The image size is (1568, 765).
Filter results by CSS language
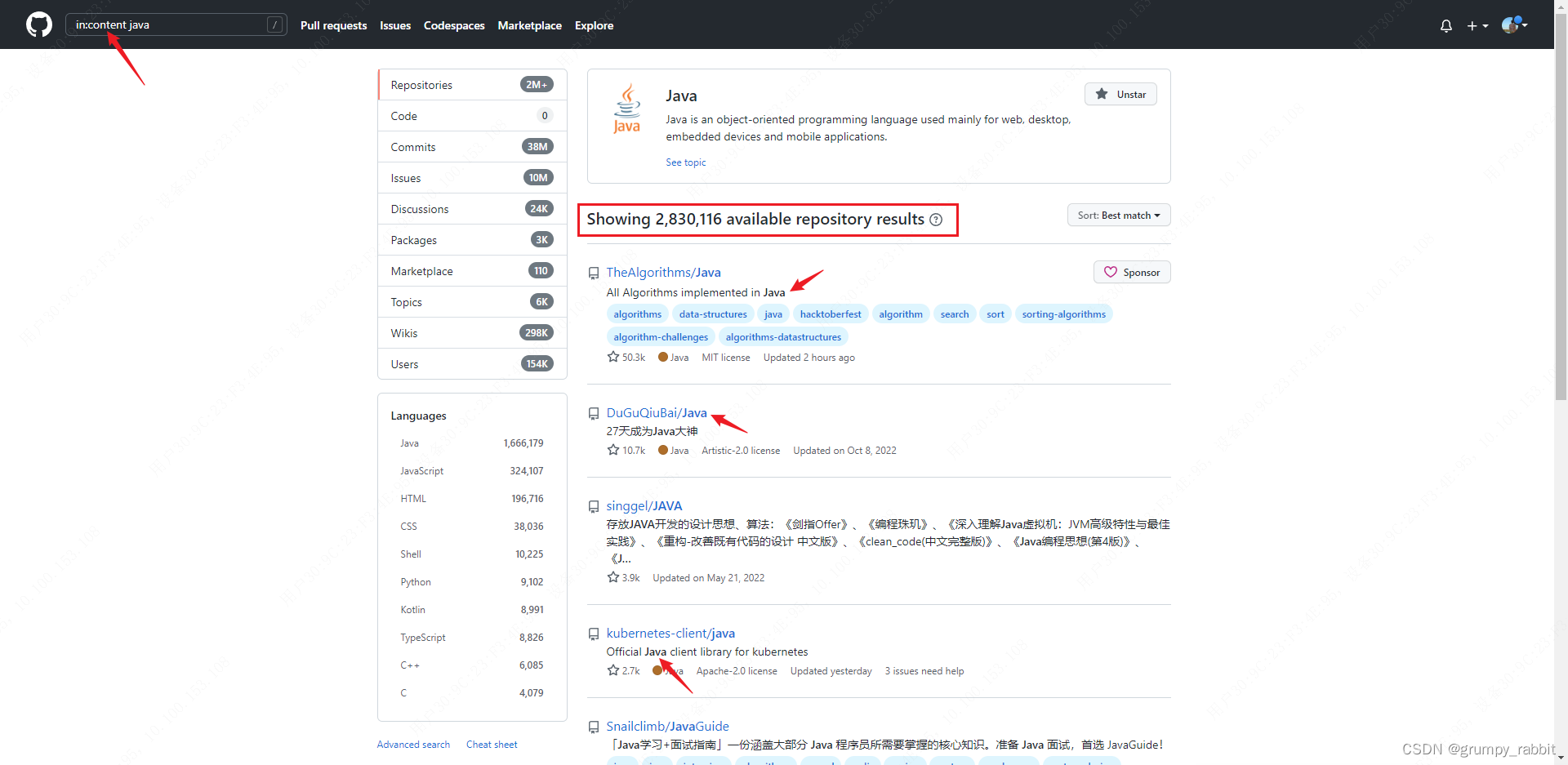pos(472,527)
